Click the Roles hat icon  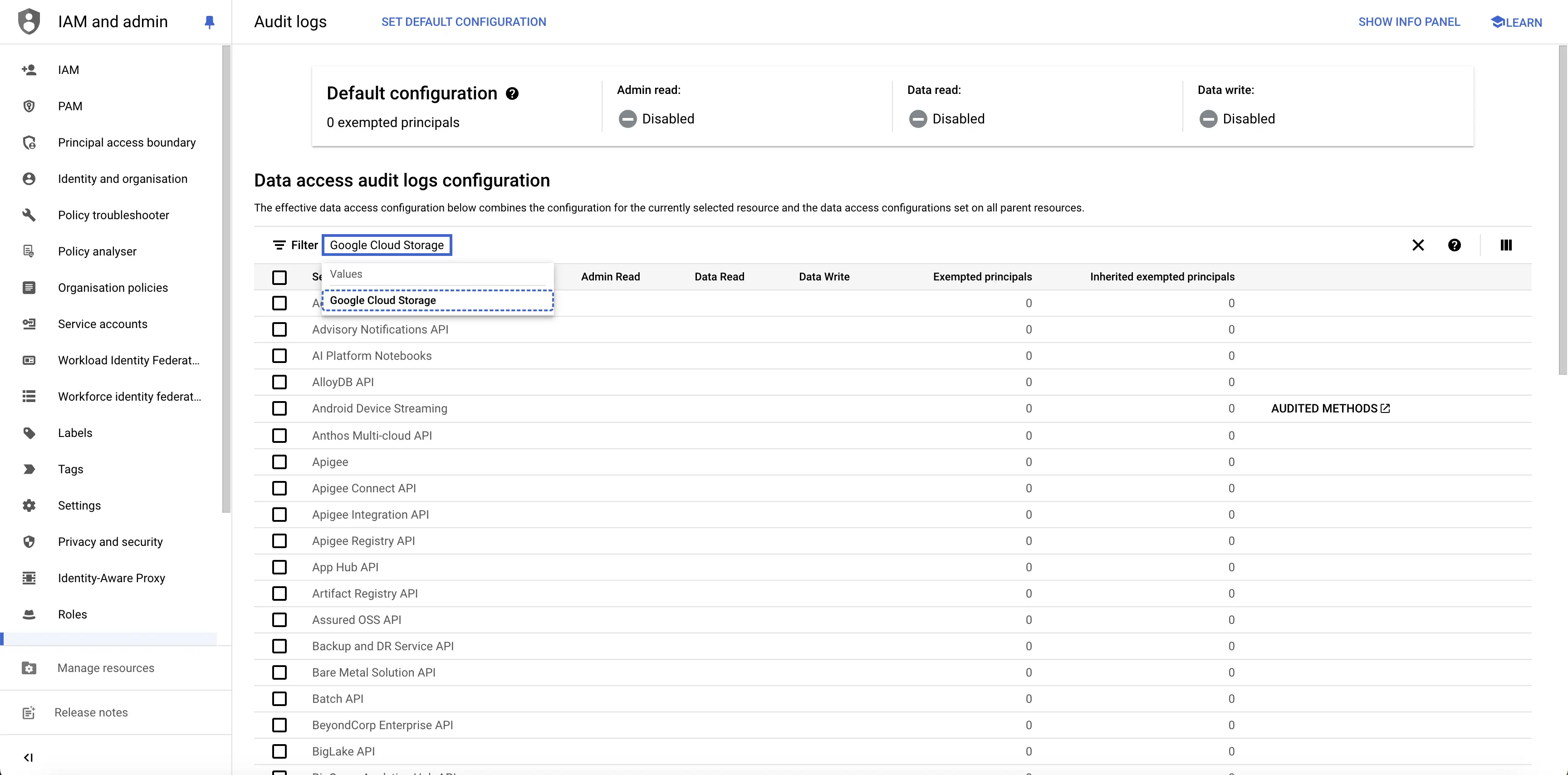[x=29, y=614]
